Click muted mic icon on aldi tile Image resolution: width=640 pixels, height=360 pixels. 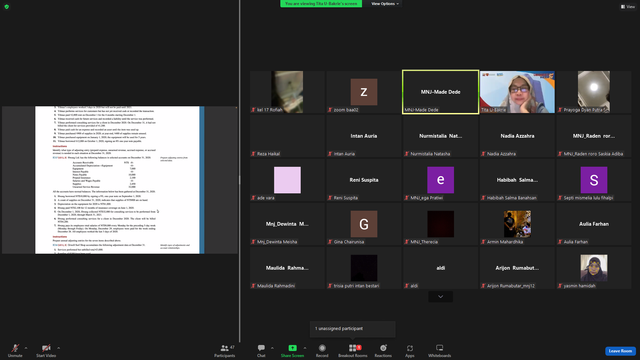407,286
